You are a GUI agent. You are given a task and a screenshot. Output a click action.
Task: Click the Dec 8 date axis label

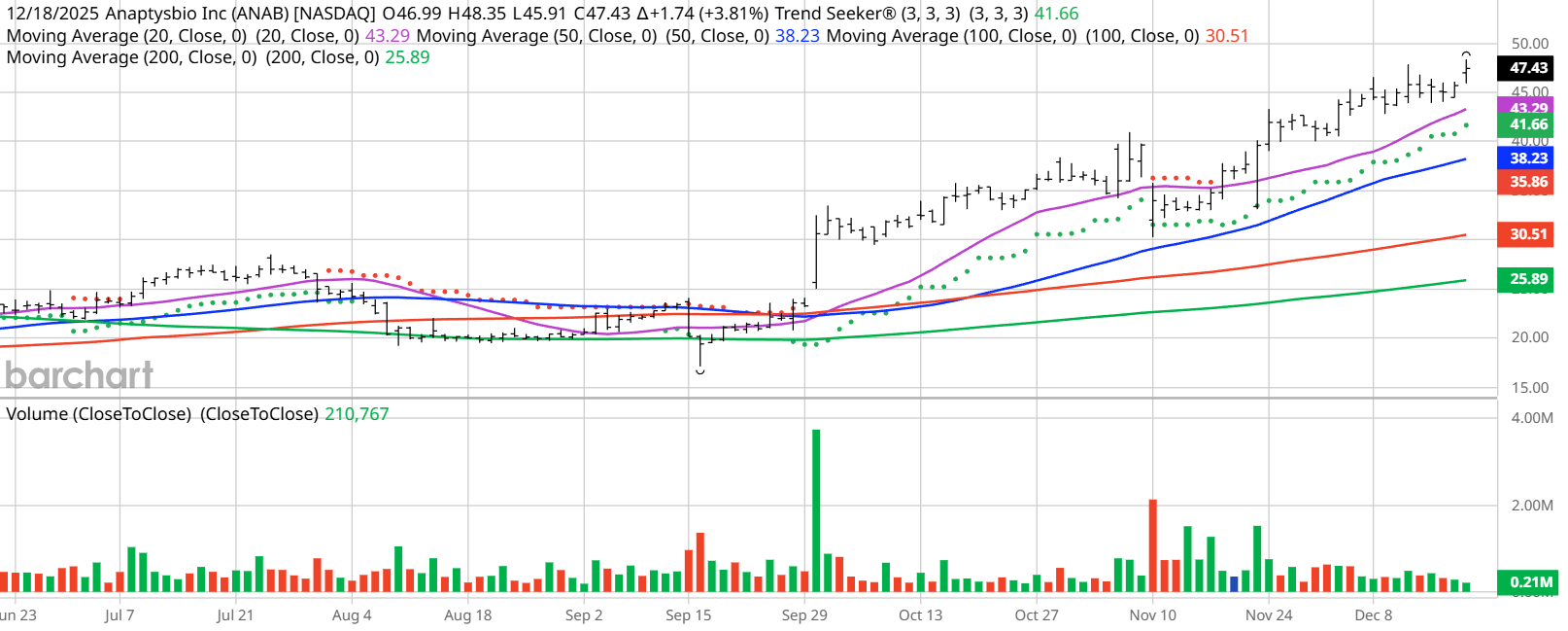click(x=1374, y=615)
